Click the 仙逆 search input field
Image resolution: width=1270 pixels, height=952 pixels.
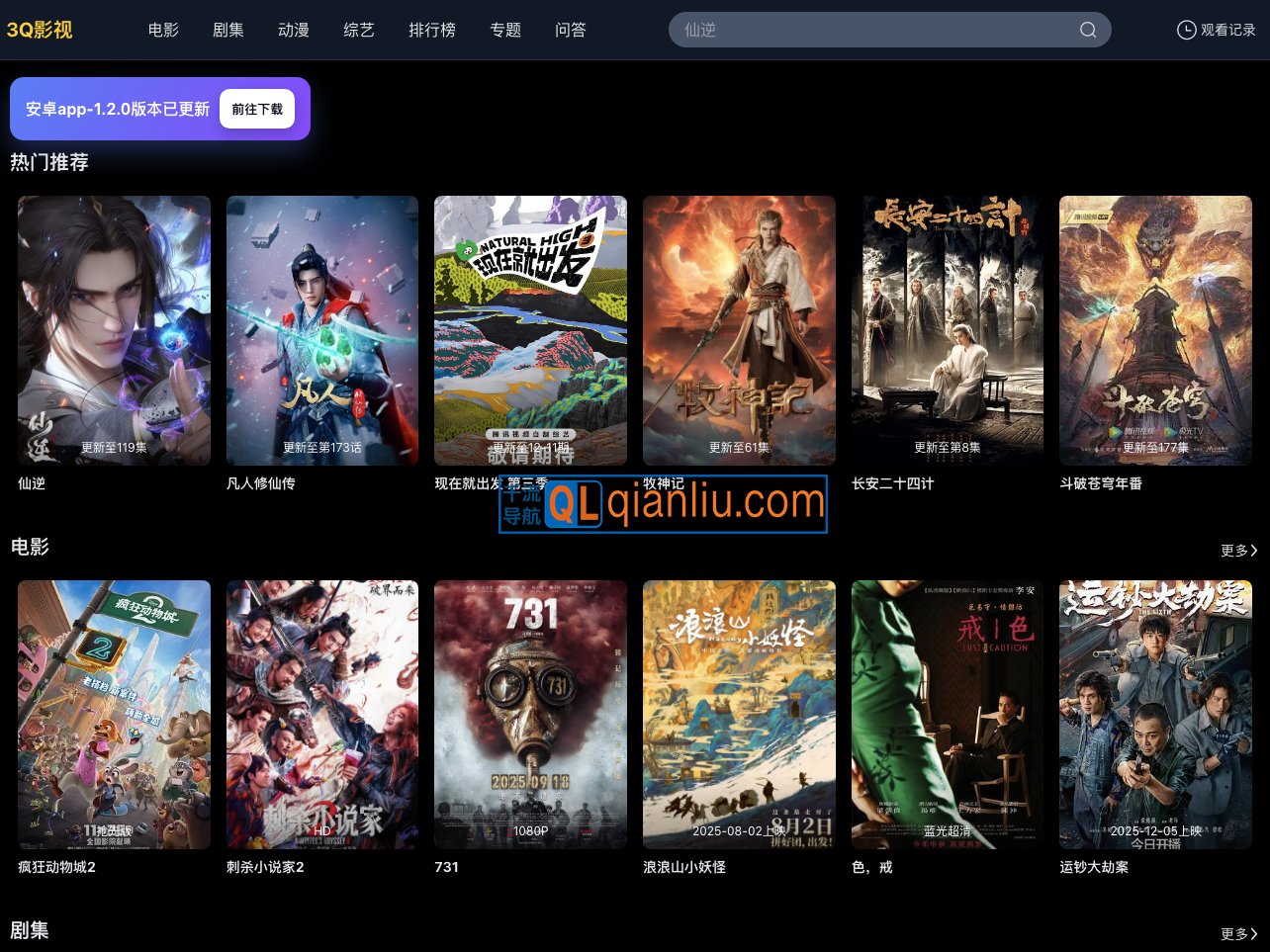(870, 30)
